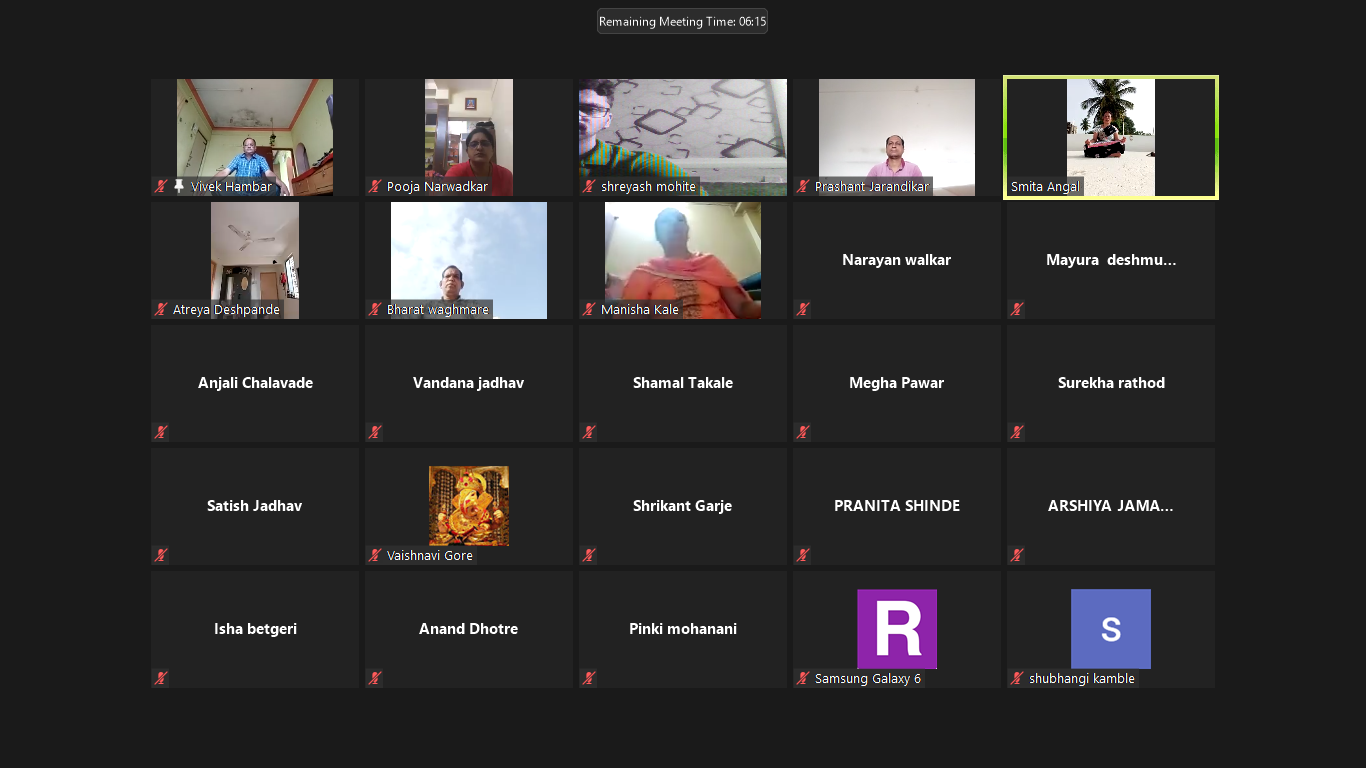This screenshot has height=768, width=1366.
Task: Click the muted mic icon on Shrikant Garje's tile
Action: (589, 556)
